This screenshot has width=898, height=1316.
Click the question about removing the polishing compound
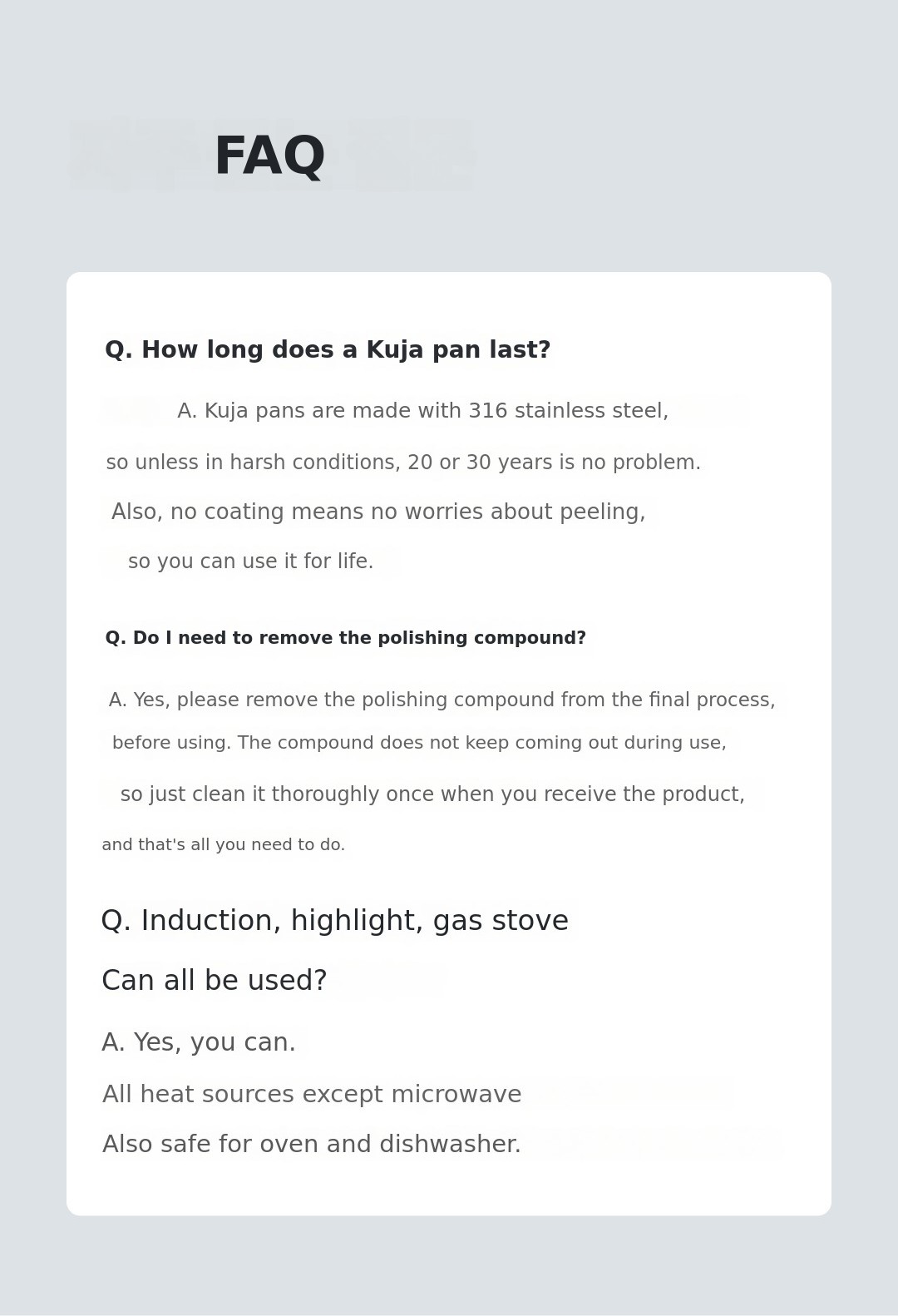[345, 638]
